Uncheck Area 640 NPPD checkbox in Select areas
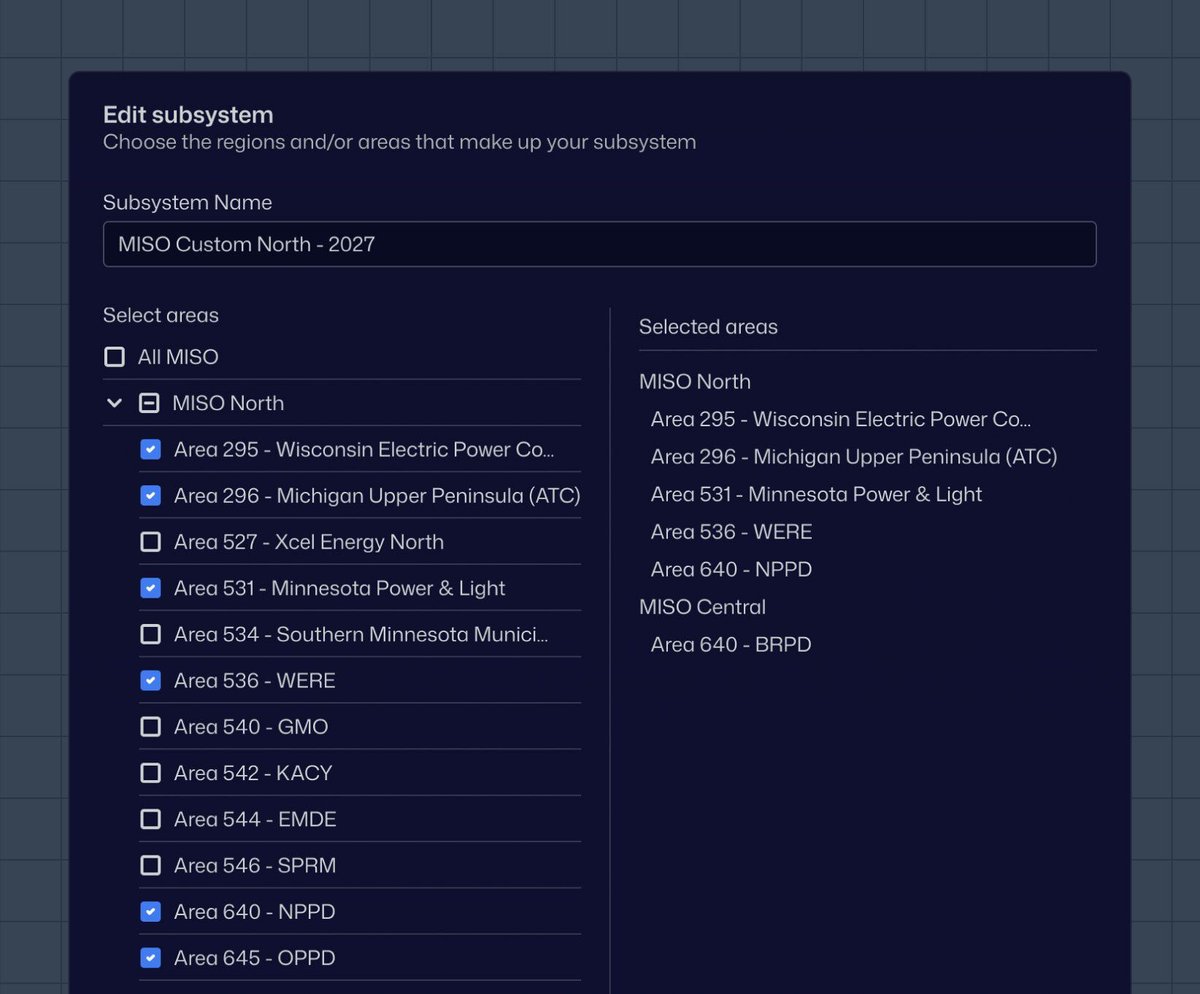 (x=150, y=912)
